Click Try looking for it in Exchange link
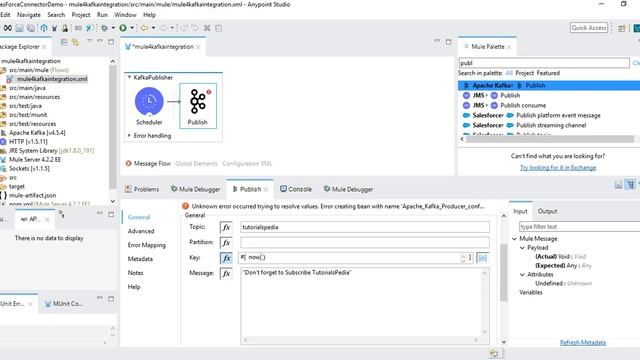Screen dimensions: 640x360 coord(558,168)
